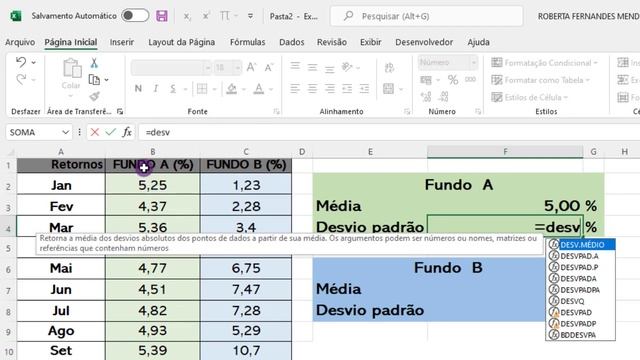Open the customize quick access toolbar arrow
The image size is (640, 360).
[x=250, y=16]
